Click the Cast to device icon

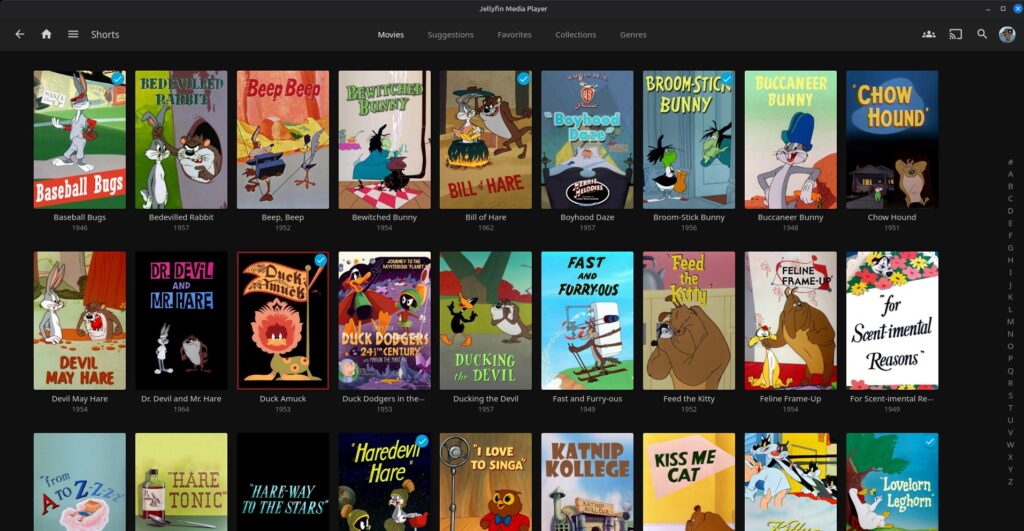(955, 35)
